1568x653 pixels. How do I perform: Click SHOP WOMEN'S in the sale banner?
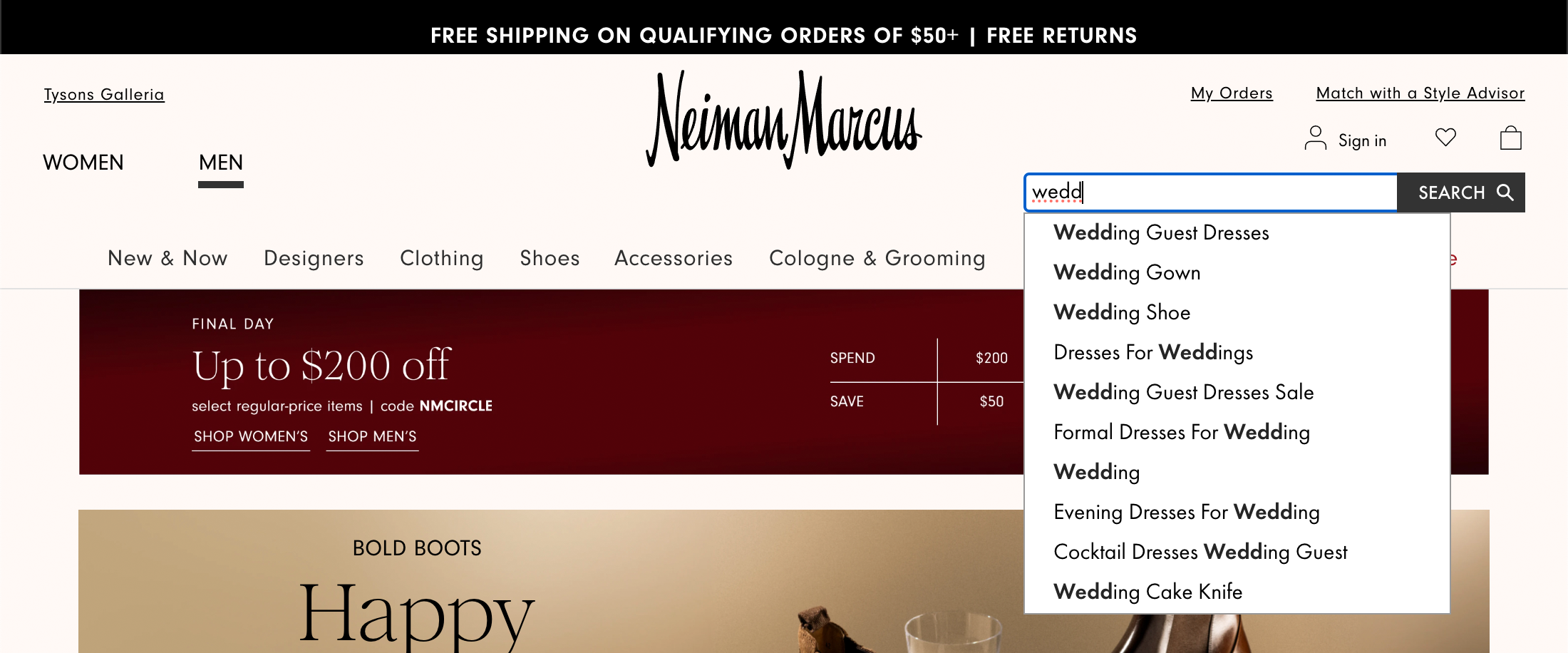tap(250, 436)
